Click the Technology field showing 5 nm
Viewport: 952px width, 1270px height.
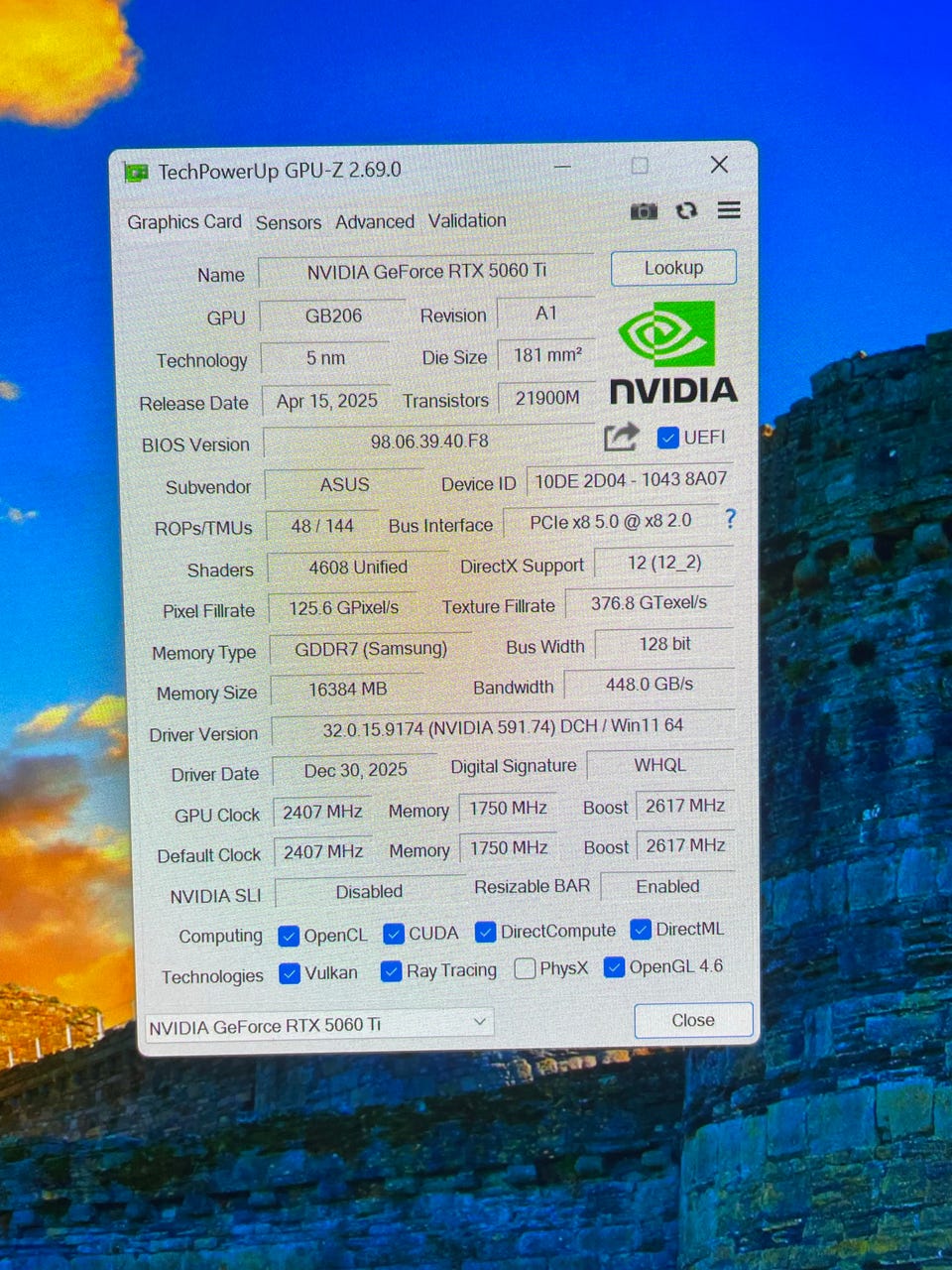[325, 358]
